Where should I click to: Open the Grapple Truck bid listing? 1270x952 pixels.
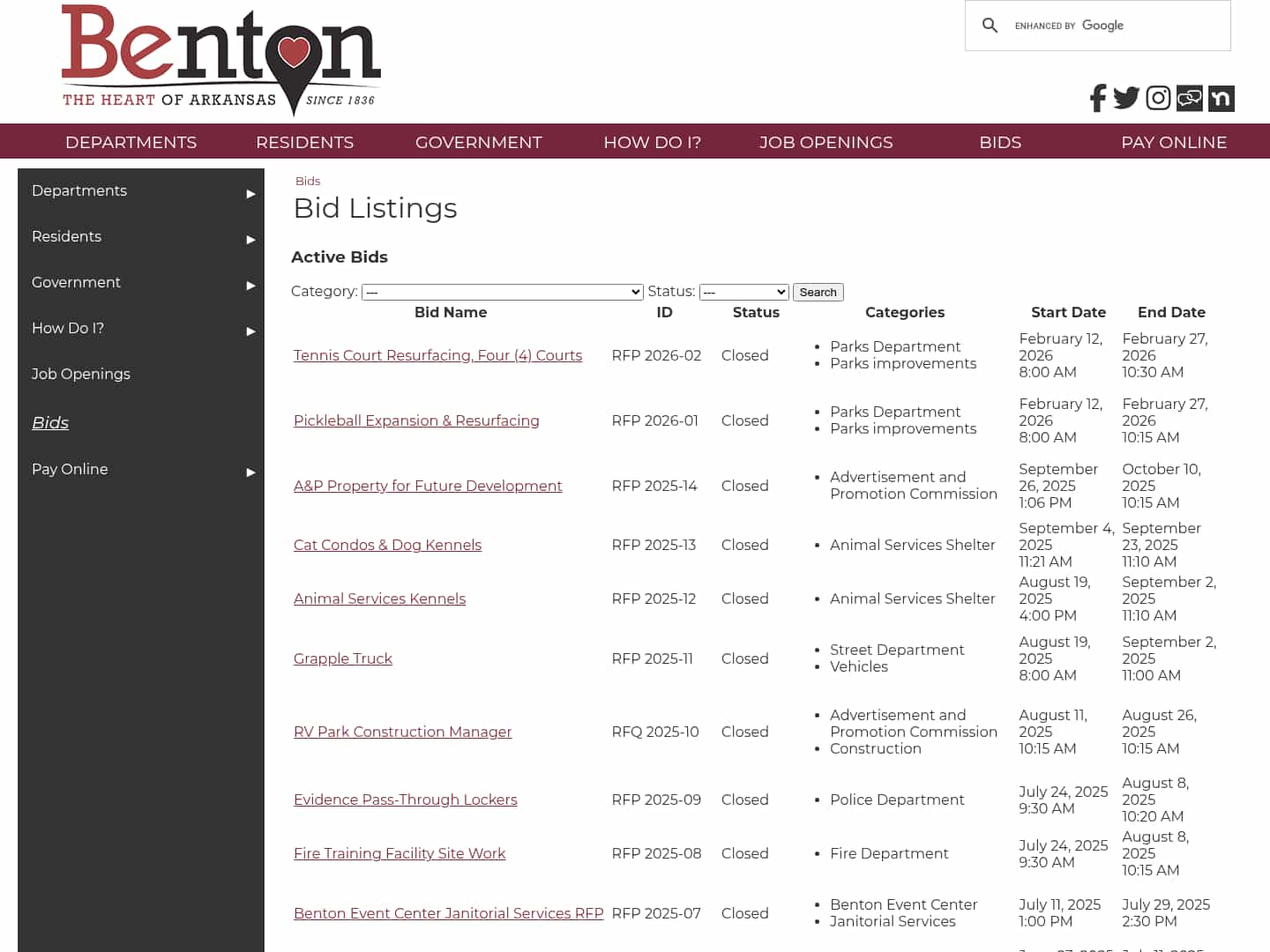tap(342, 658)
